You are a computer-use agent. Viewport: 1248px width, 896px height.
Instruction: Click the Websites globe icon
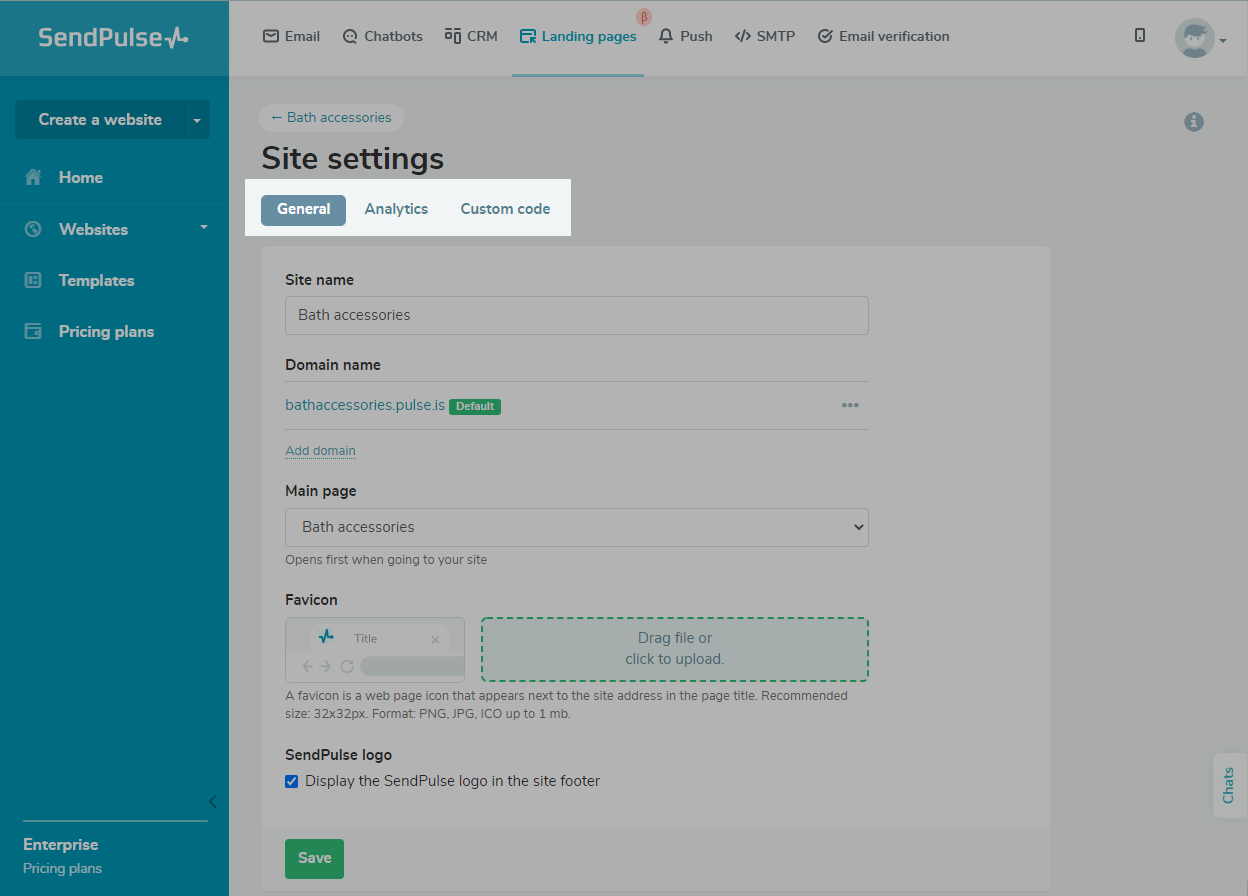[33, 229]
